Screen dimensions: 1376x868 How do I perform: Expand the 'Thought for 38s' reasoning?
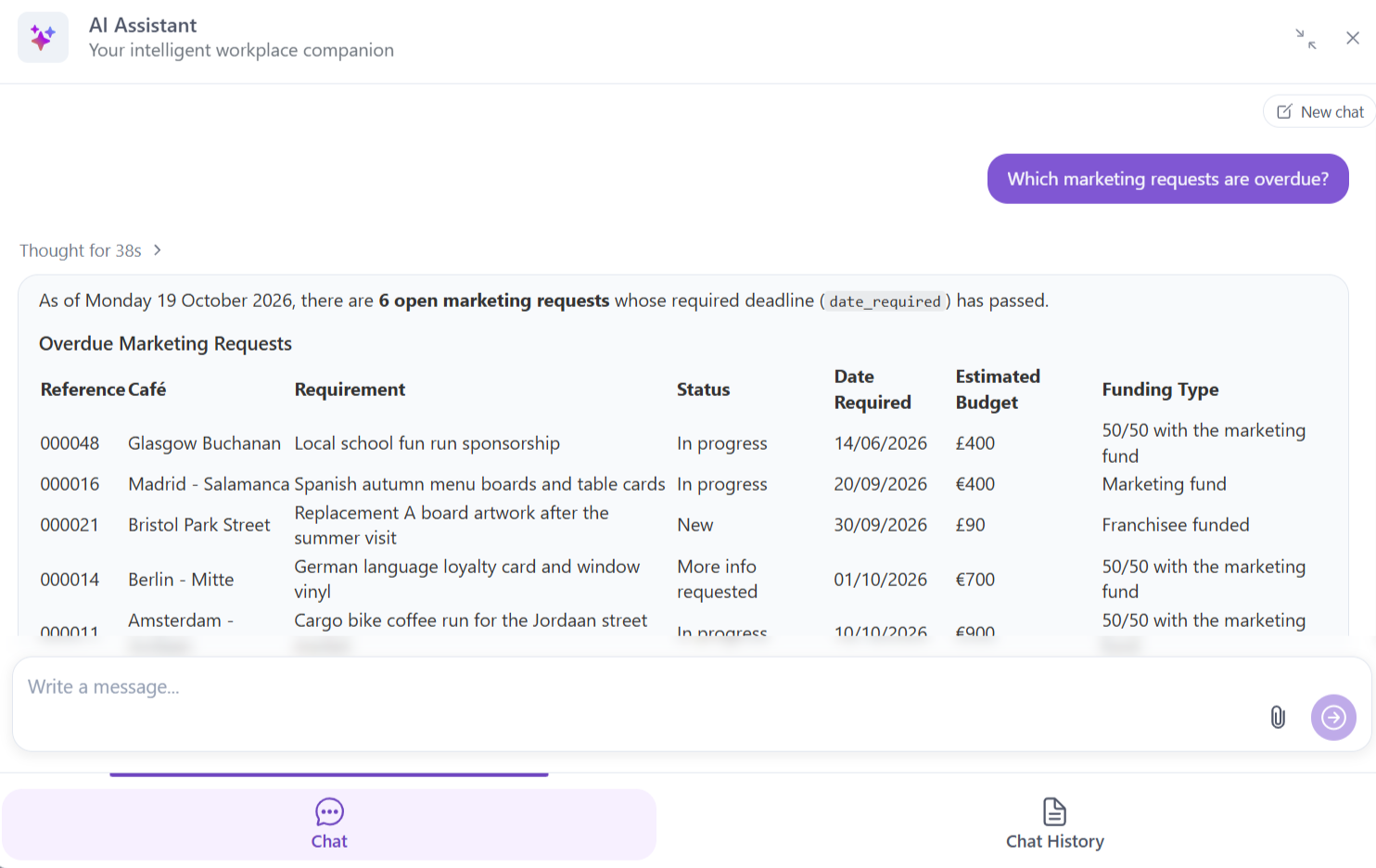click(x=91, y=250)
